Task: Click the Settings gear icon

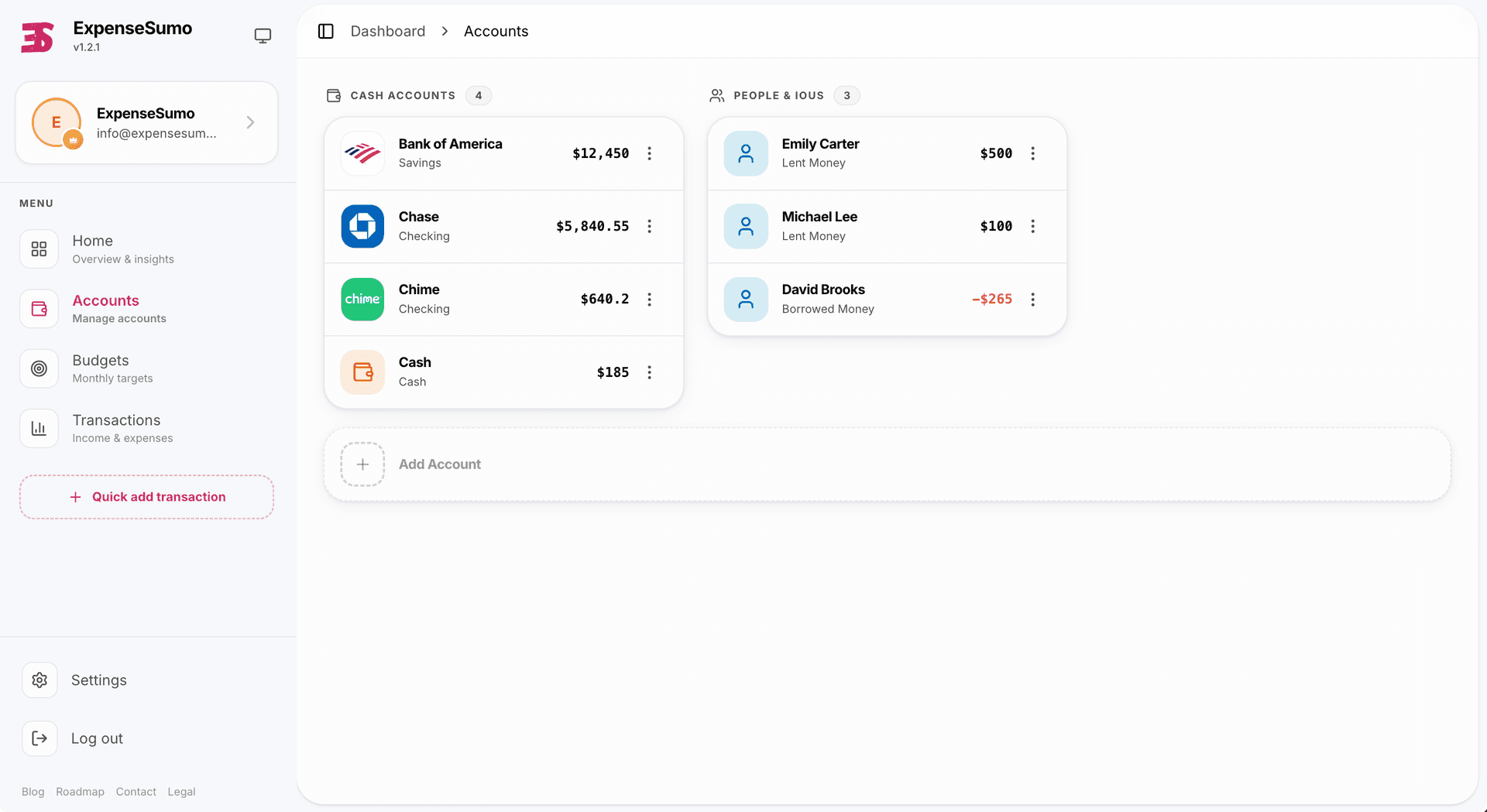Action: coord(39,680)
